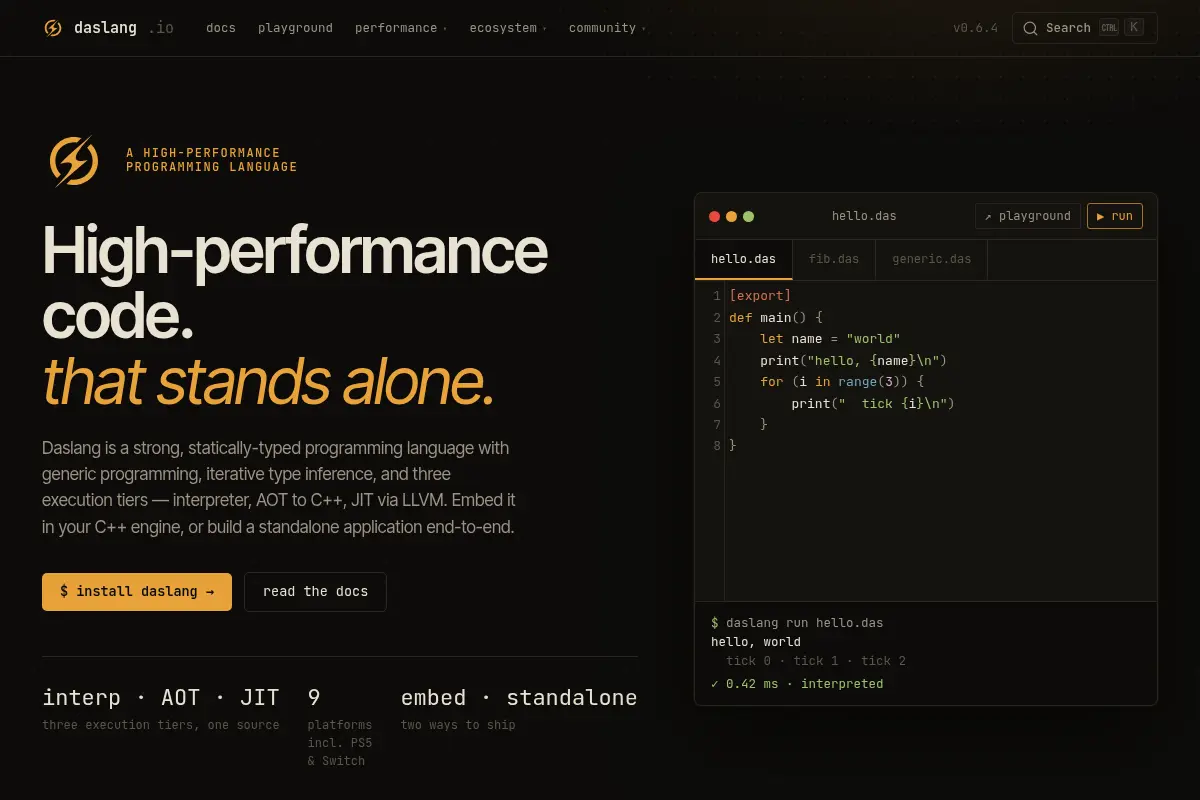Open the docs nav link
The width and height of the screenshot is (1200, 800).
pyautogui.click(x=221, y=28)
